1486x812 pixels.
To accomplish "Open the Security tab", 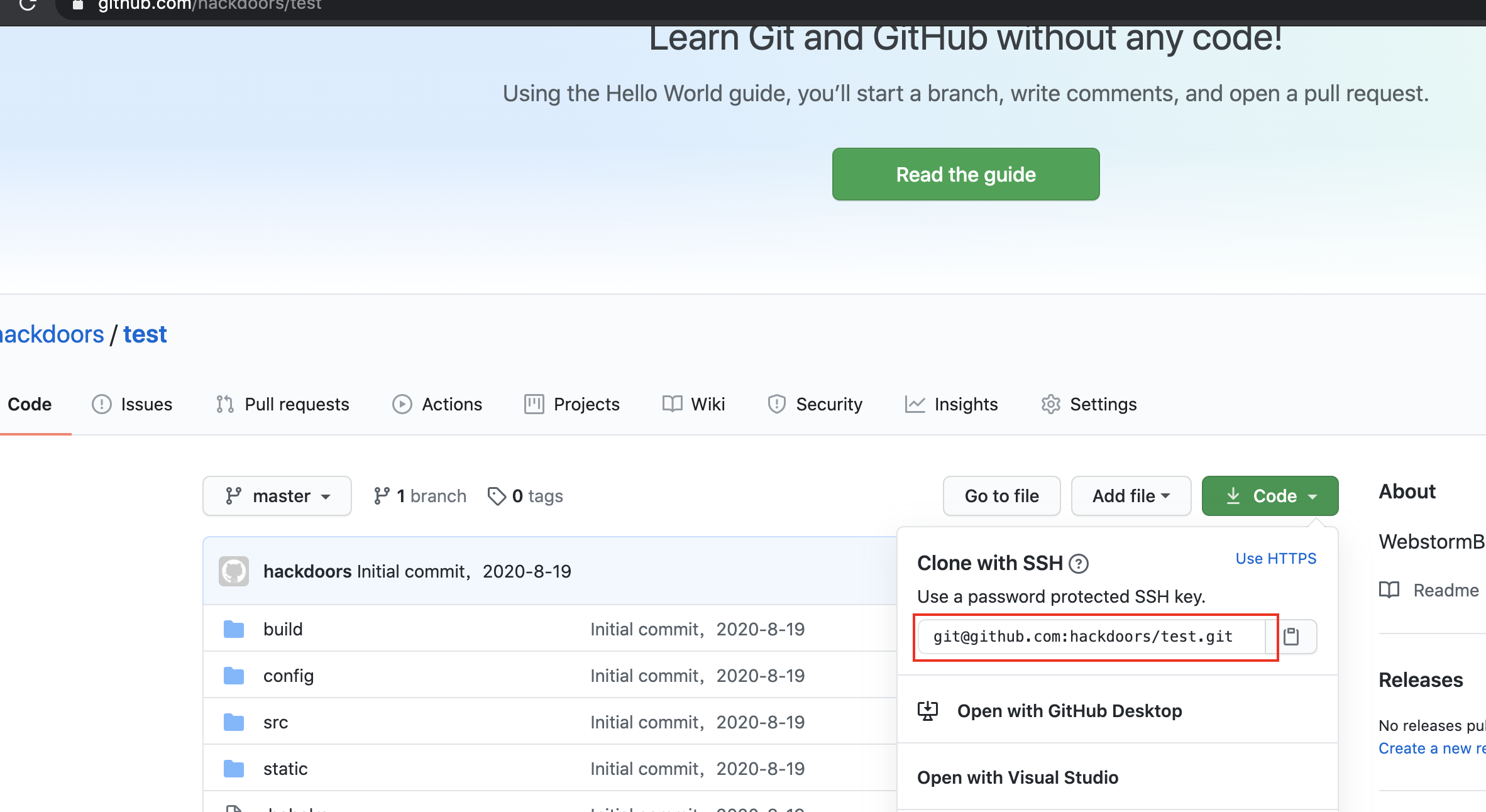I will click(x=815, y=404).
